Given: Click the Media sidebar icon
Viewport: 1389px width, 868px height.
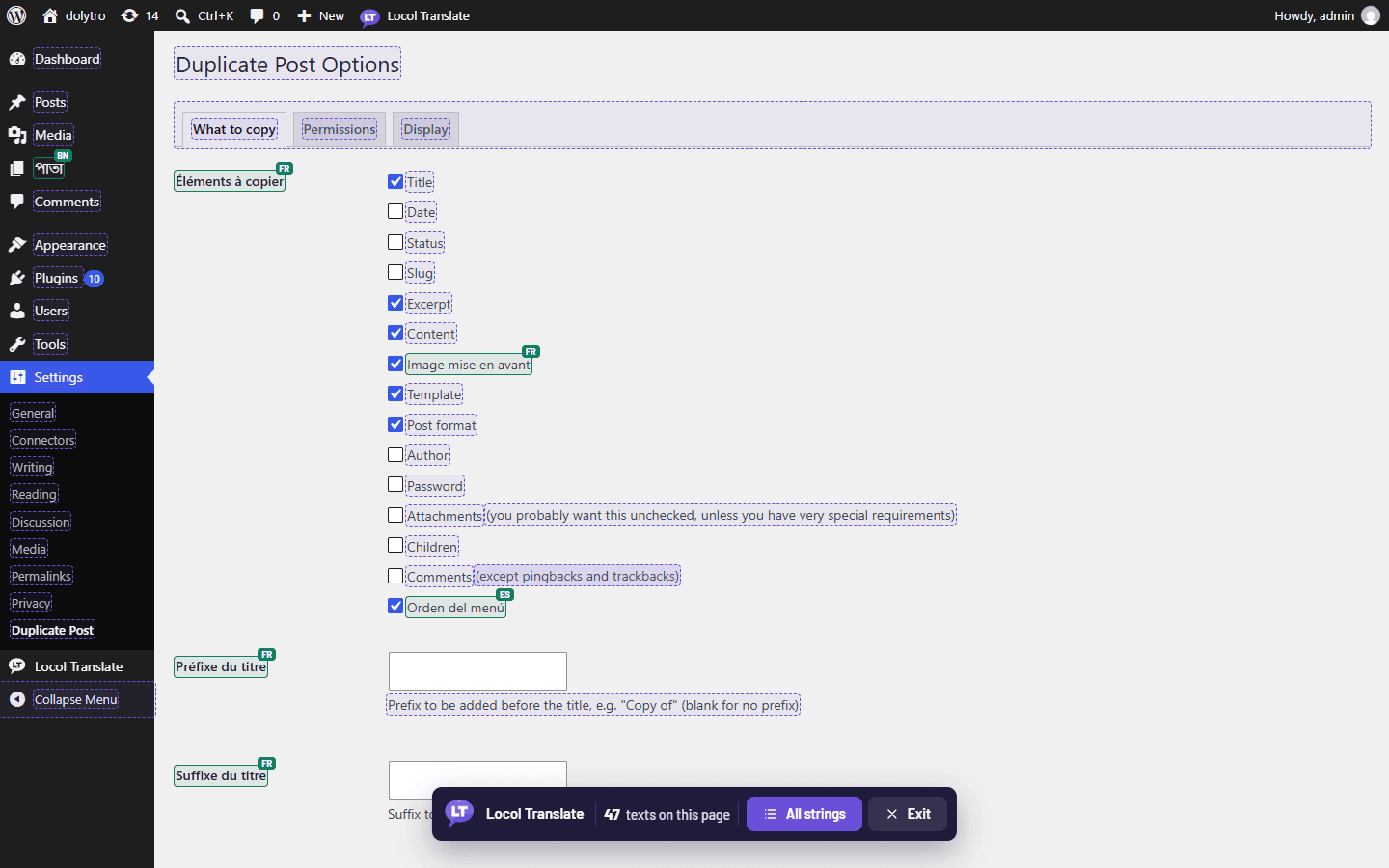Looking at the screenshot, I should (x=17, y=135).
